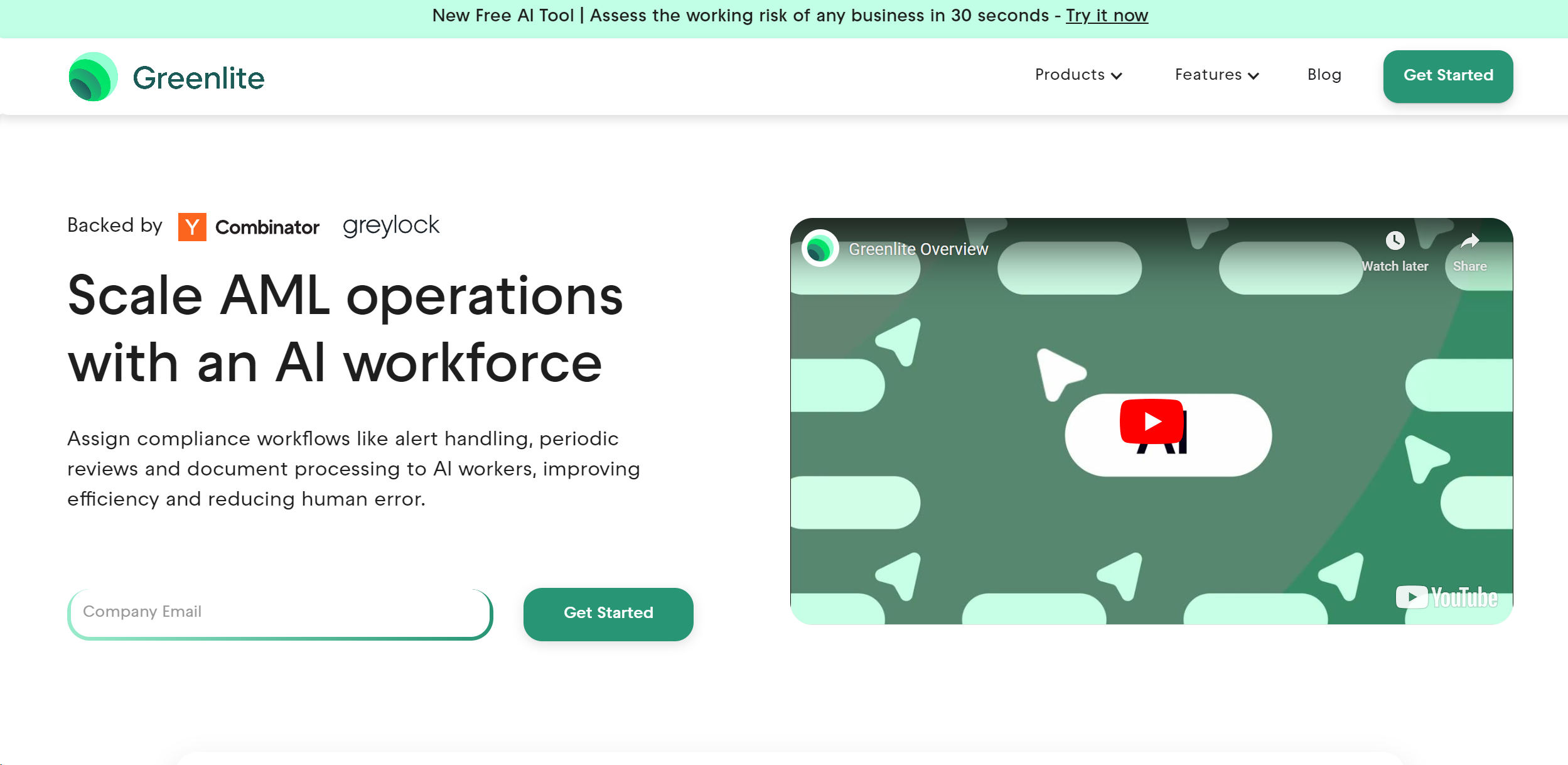Screen dimensions: 1568x765
Task: Click the Company Email input field
Action: point(279,611)
